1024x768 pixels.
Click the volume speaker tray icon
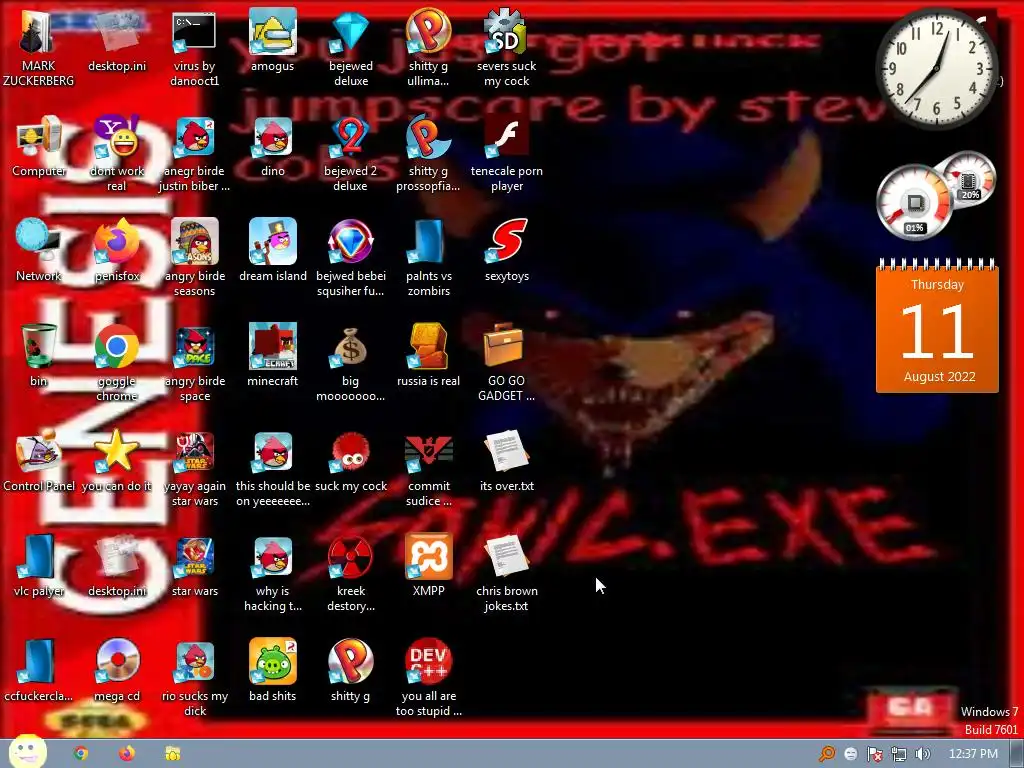point(922,754)
